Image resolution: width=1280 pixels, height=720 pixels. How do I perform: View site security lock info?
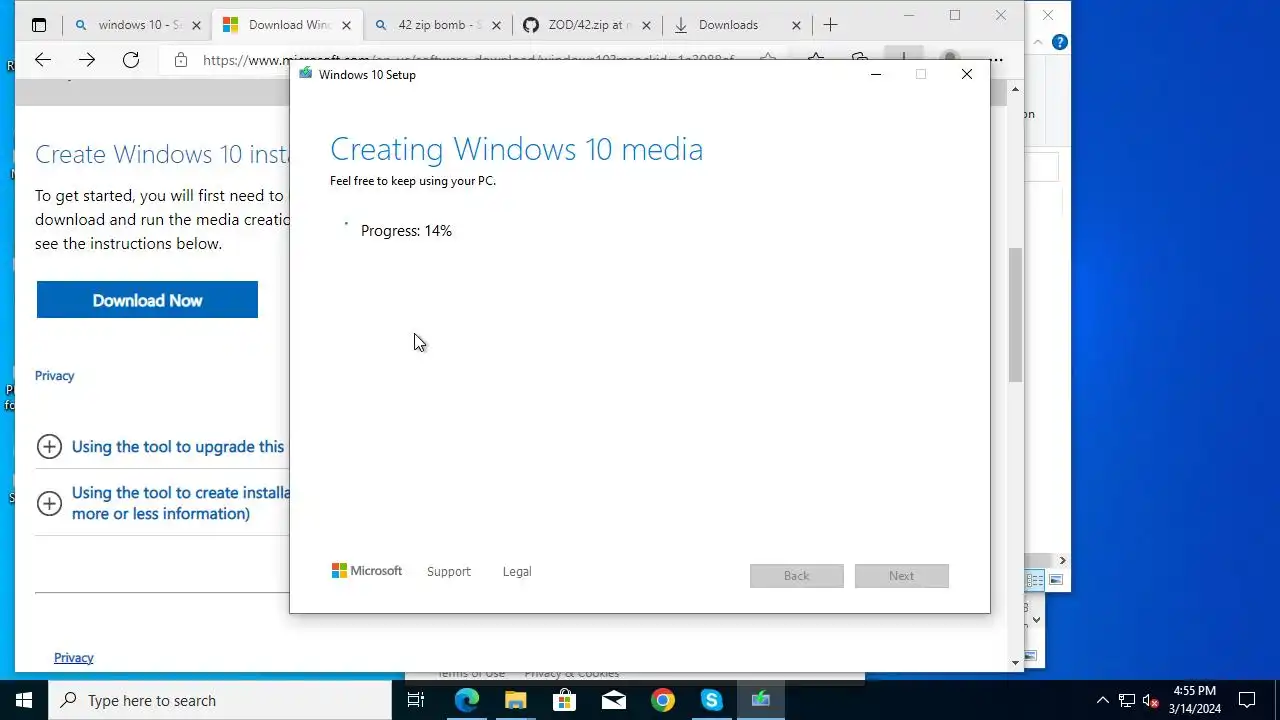click(180, 60)
